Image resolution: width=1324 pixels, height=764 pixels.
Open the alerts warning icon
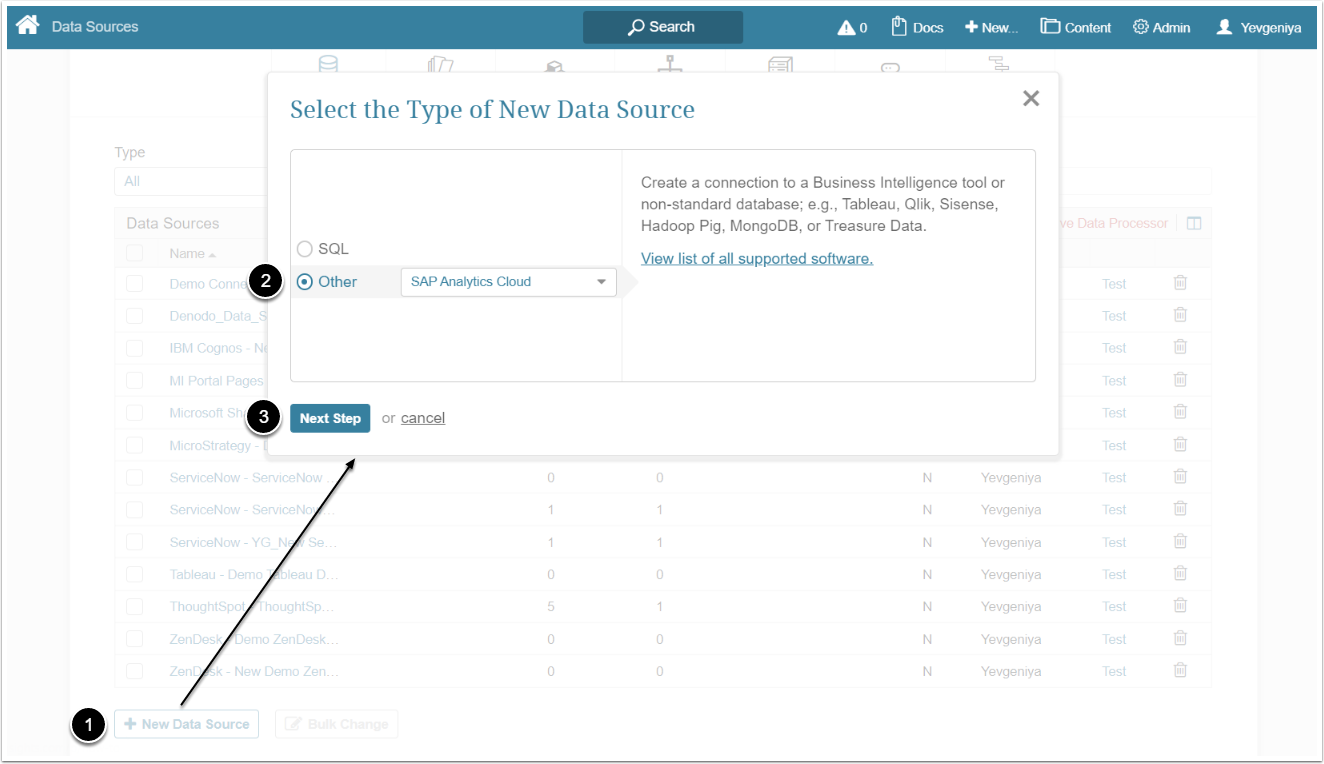click(852, 27)
